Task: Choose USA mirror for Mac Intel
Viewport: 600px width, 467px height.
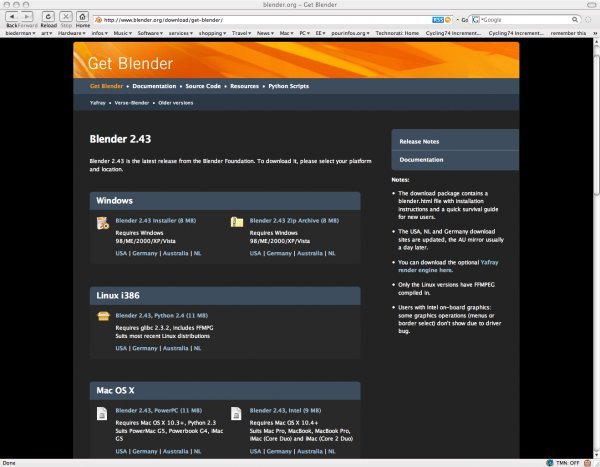Action: (255, 451)
